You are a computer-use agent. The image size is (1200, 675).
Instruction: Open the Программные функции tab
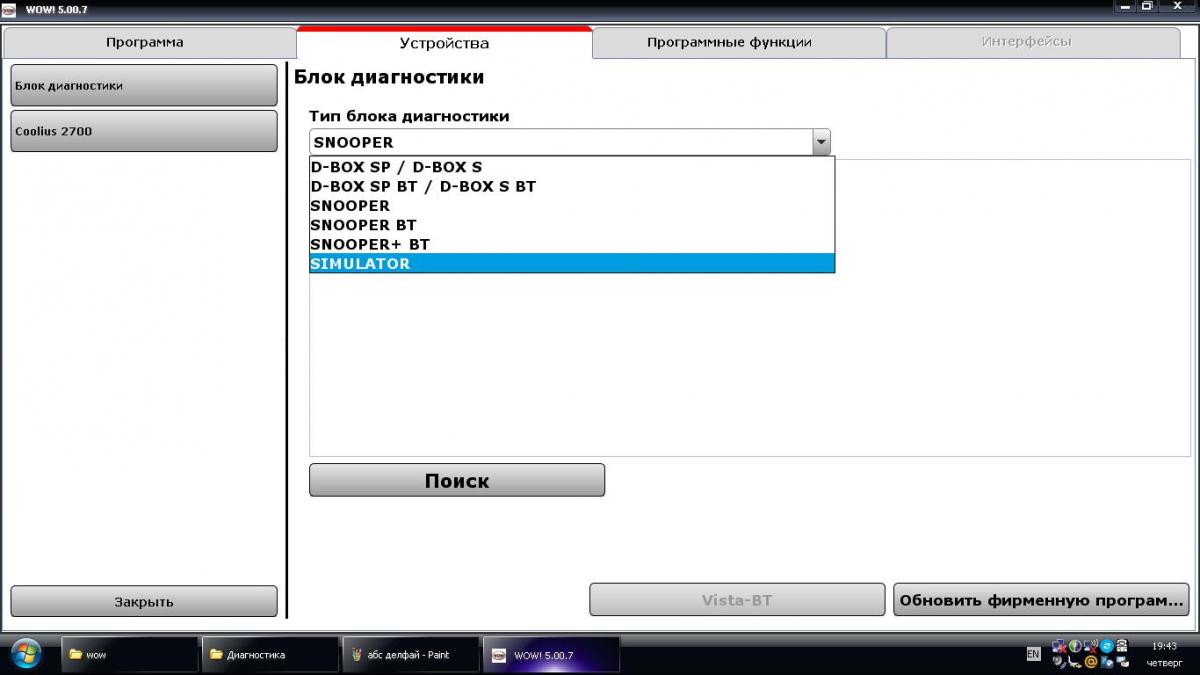point(738,42)
